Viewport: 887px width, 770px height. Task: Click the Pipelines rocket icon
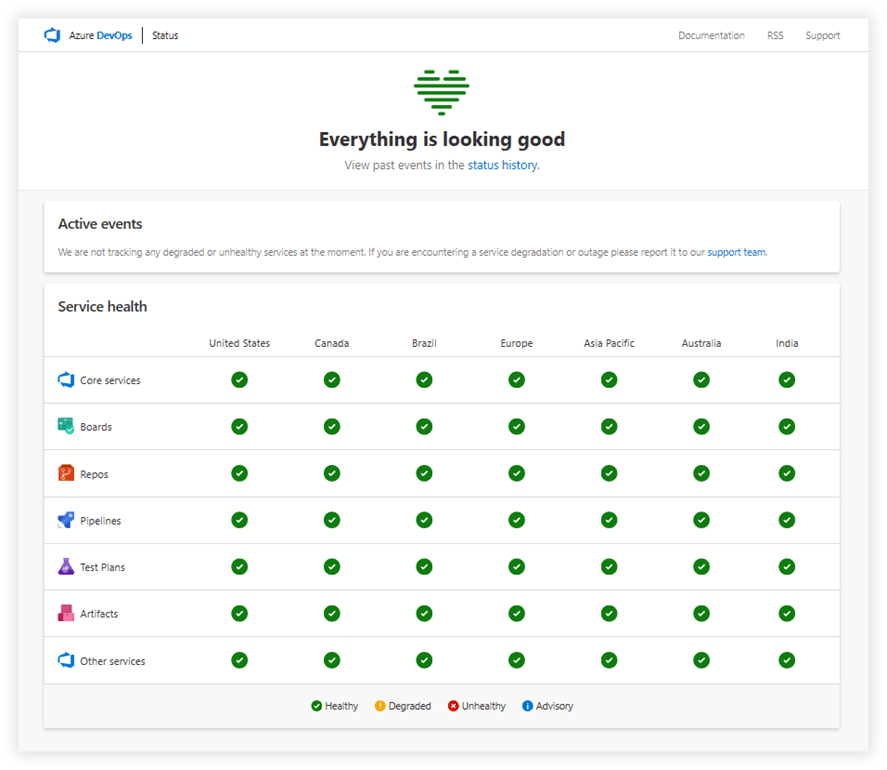coord(65,520)
